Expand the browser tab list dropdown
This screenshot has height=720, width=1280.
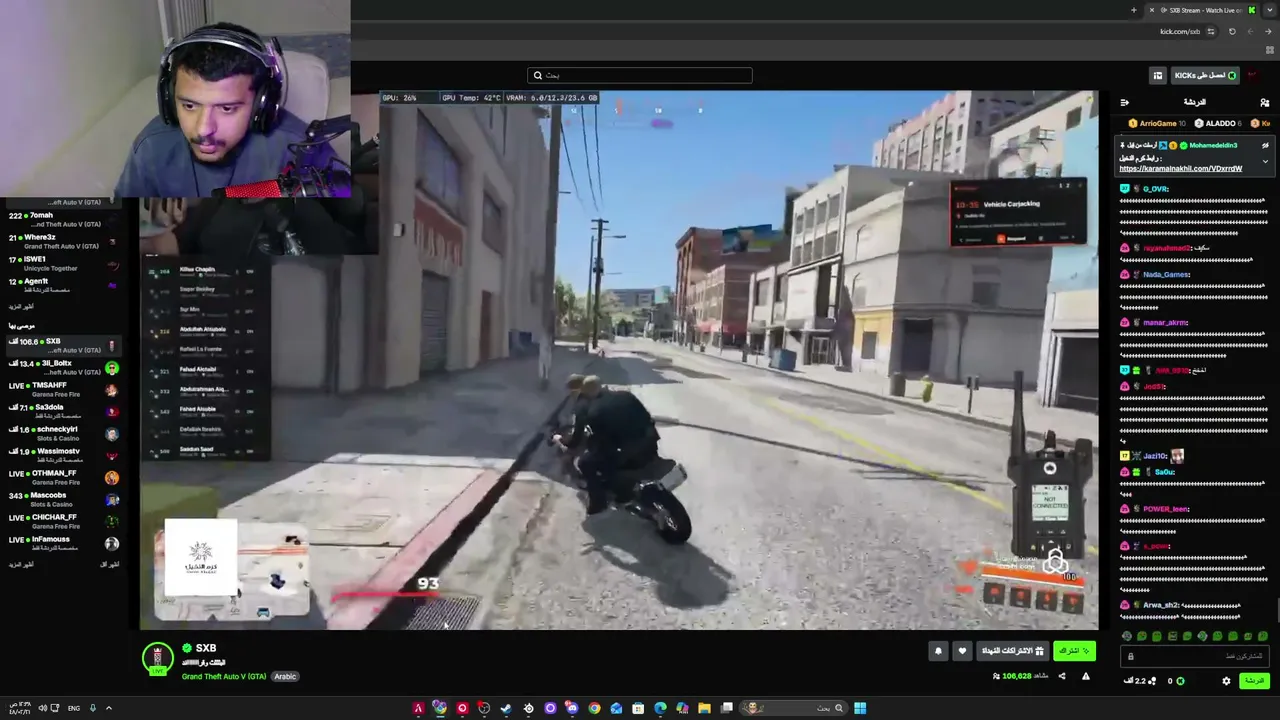coord(1270,10)
